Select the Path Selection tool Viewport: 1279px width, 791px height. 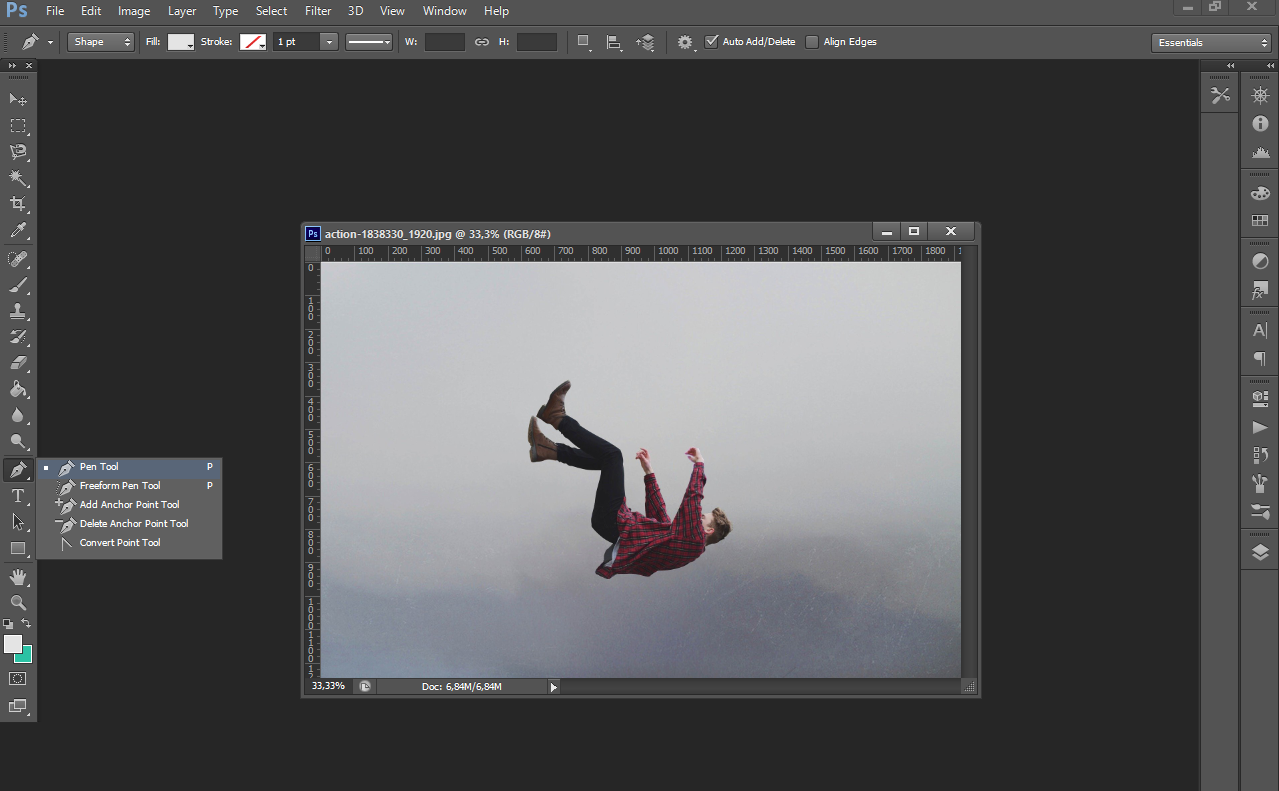[x=18, y=522]
